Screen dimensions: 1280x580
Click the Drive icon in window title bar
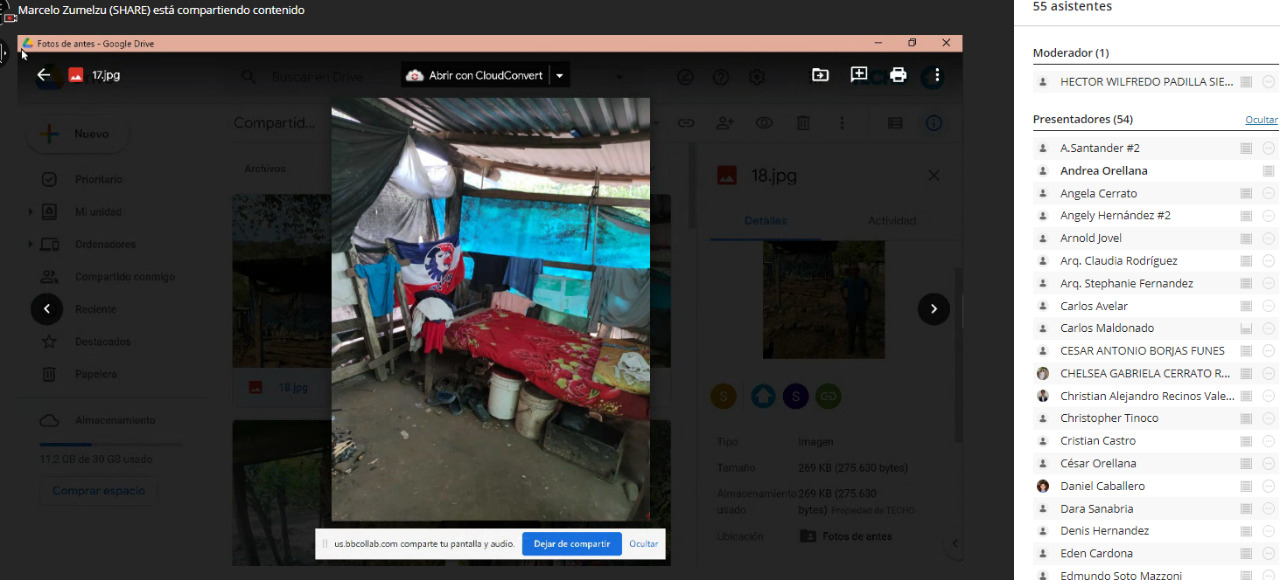pos(28,44)
